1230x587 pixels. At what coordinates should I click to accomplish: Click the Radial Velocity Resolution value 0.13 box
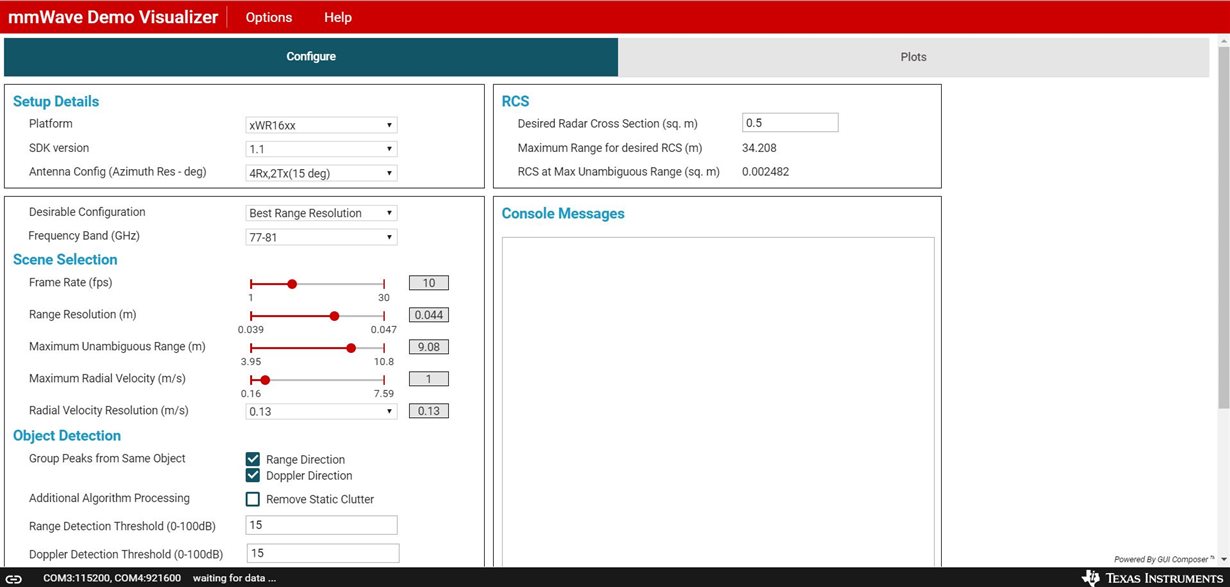point(428,411)
